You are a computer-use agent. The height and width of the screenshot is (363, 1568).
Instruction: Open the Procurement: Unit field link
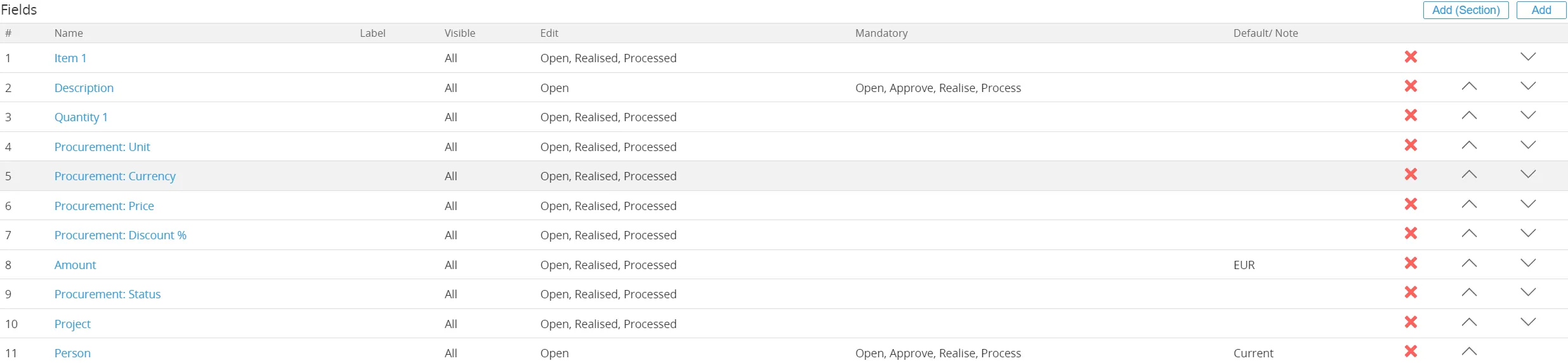point(102,147)
